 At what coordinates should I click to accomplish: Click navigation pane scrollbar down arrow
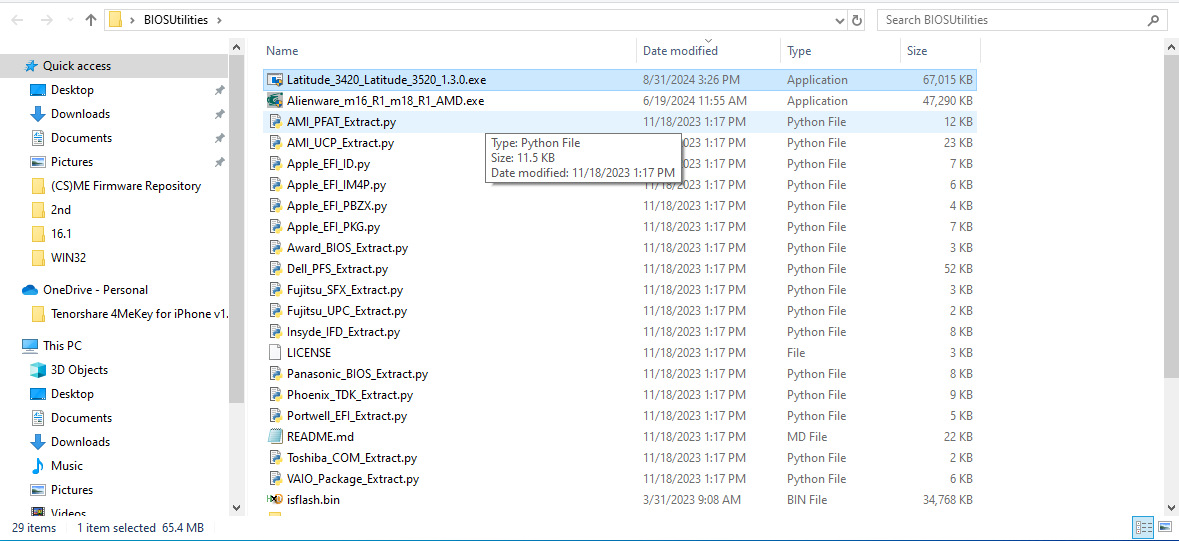tap(236, 508)
